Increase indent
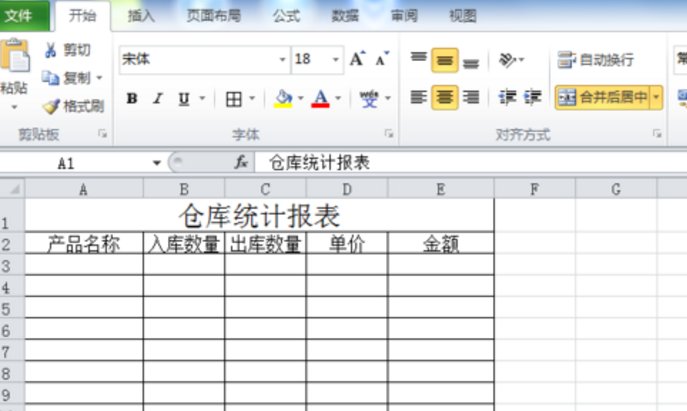The width and height of the screenshot is (687, 411). tap(533, 97)
